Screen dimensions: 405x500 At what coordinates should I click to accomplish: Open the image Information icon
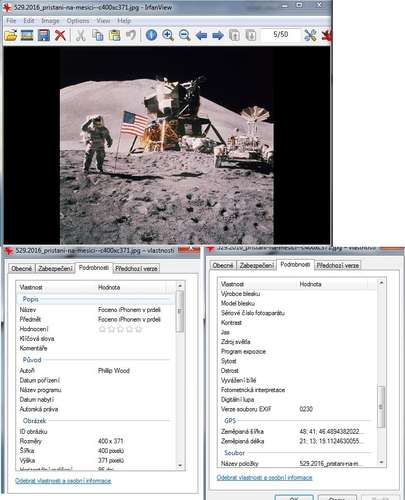(151, 35)
